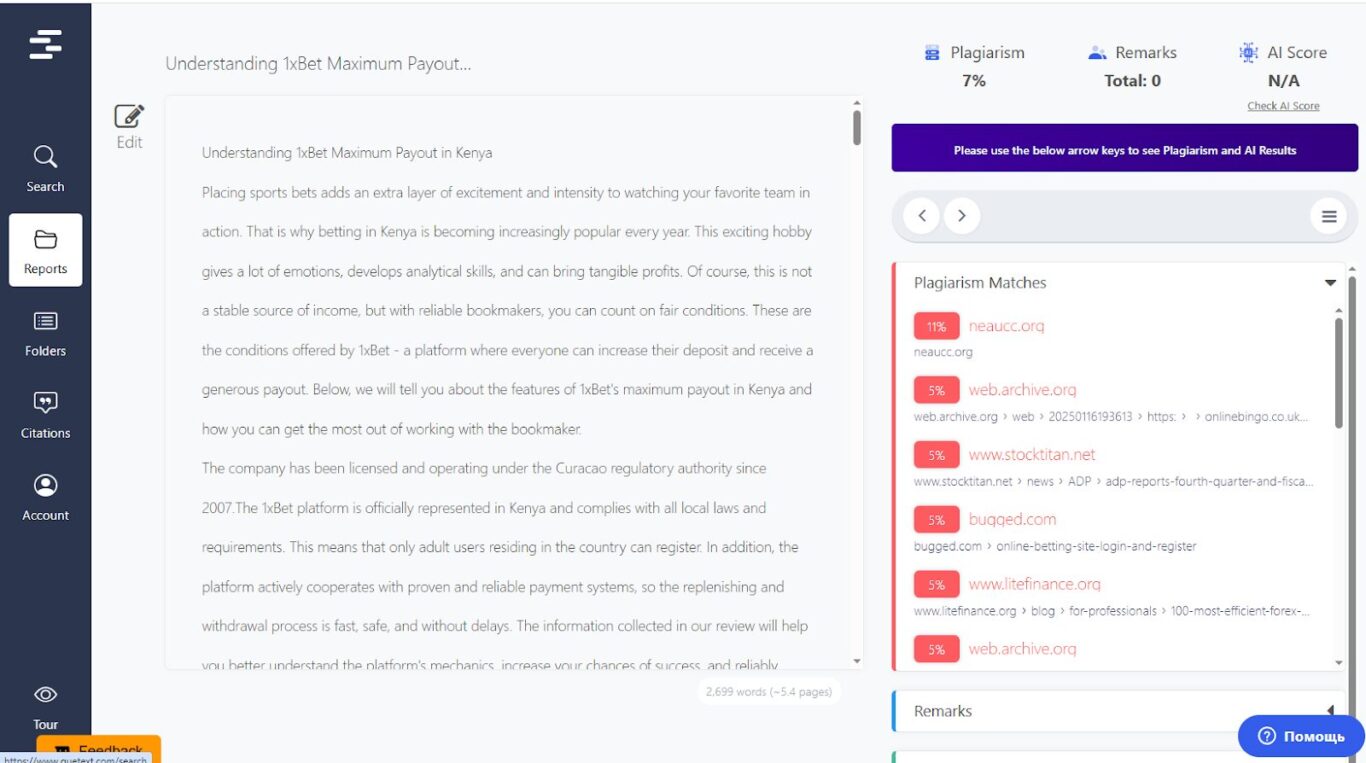Select the Reports tab in sidebar
Viewport: 1366px width, 763px height.
(45, 250)
